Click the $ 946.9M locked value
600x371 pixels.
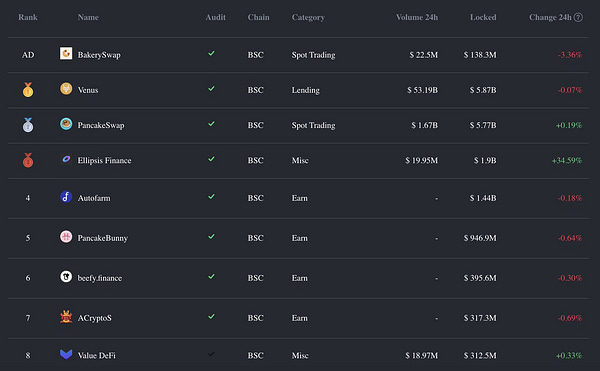[480, 238]
